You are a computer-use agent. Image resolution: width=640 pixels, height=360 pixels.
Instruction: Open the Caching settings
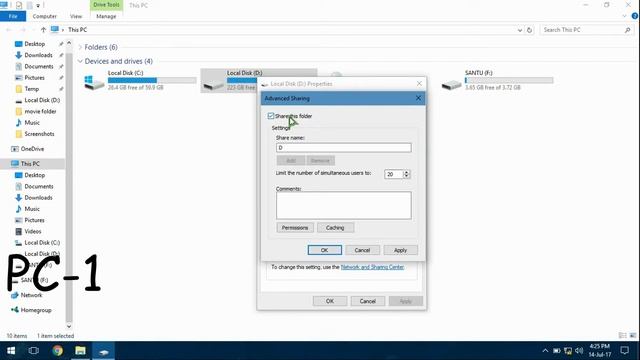pos(335,228)
